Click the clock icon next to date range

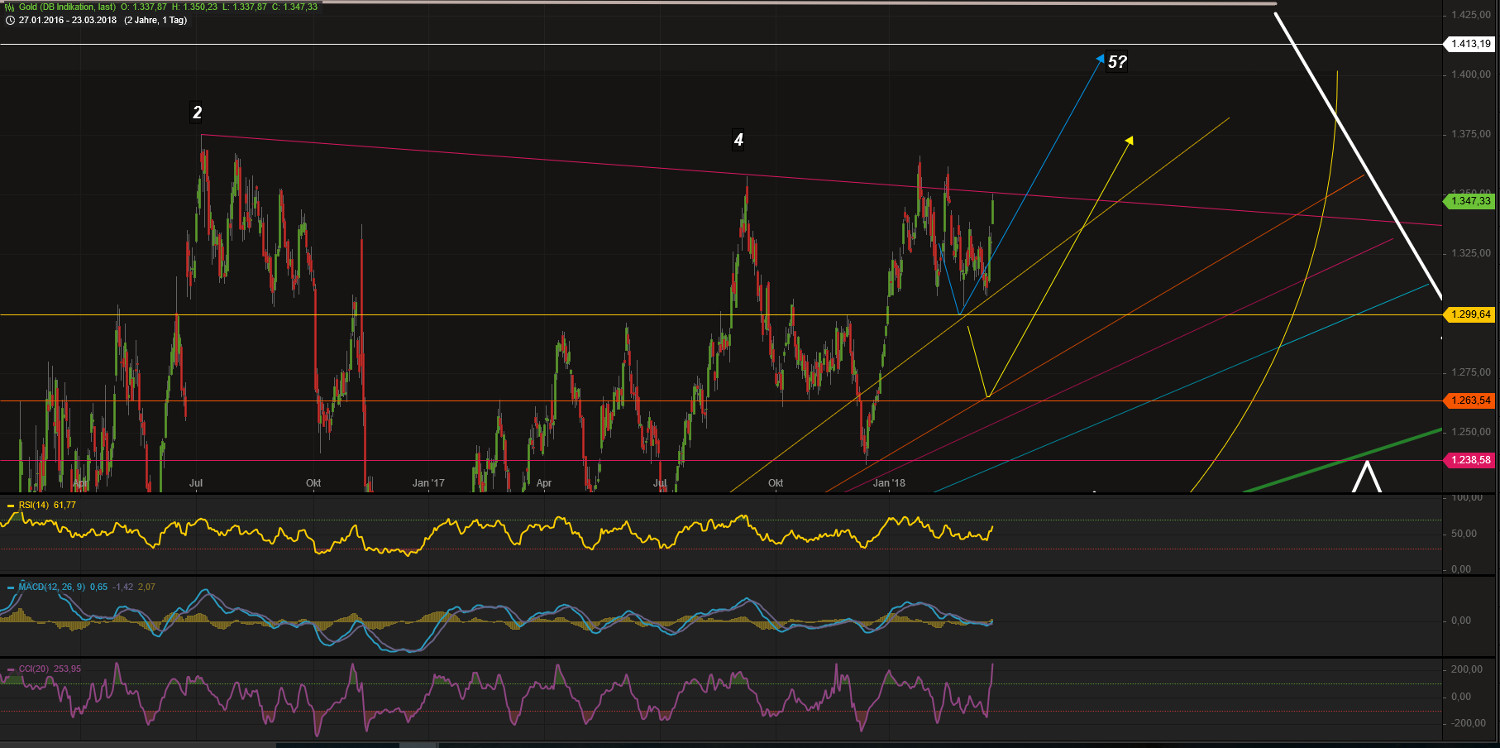[x=9, y=19]
